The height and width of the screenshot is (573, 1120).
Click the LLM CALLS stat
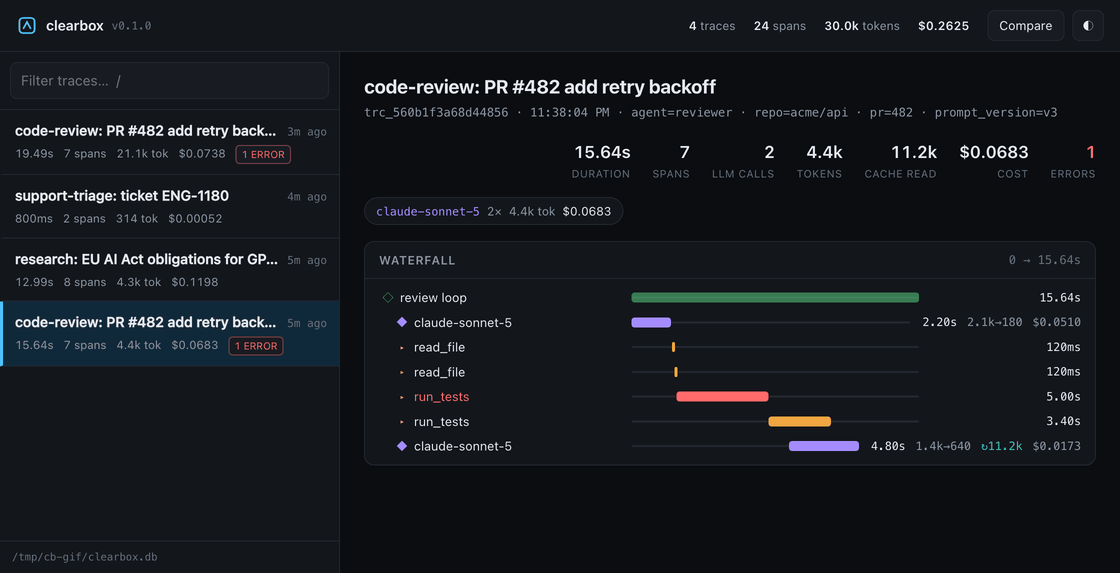click(743, 161)
